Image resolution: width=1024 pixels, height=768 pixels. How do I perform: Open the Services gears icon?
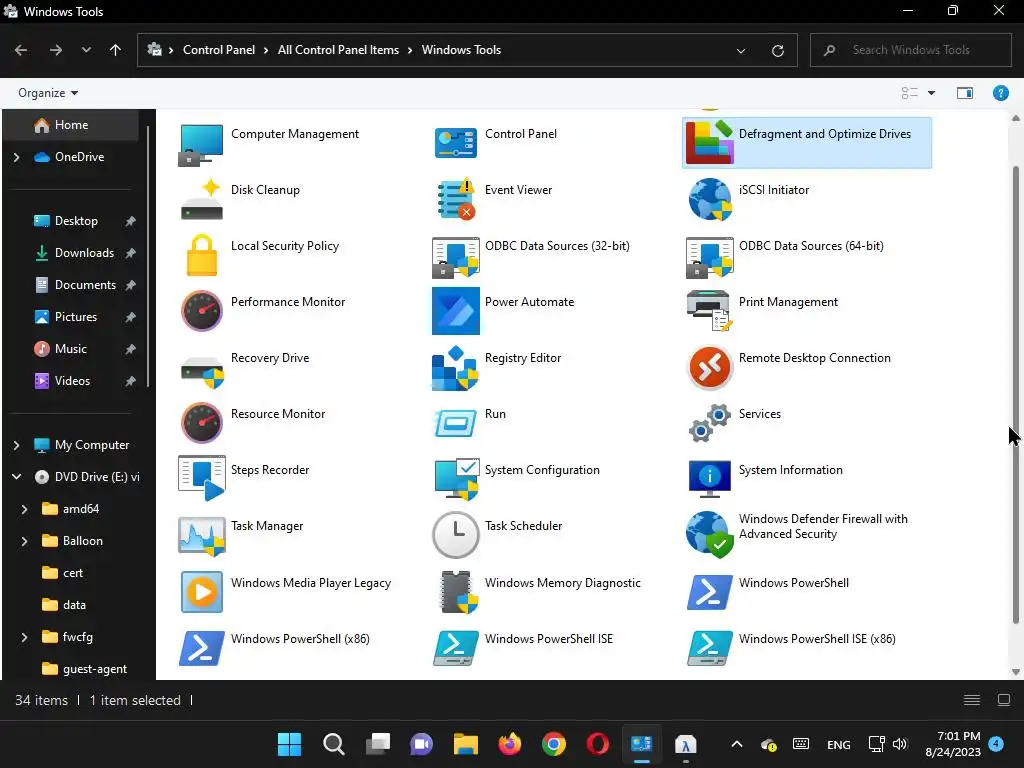[x=709, y=423]
